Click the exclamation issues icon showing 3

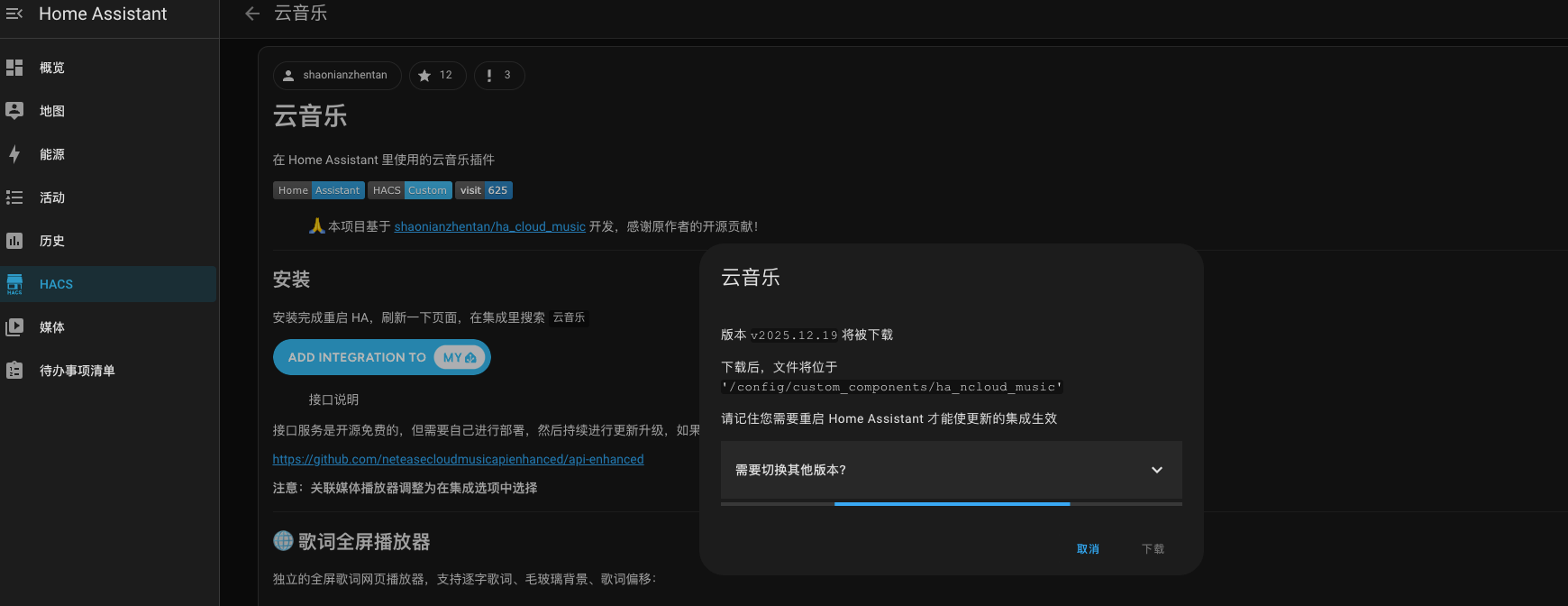coord(489,76)
